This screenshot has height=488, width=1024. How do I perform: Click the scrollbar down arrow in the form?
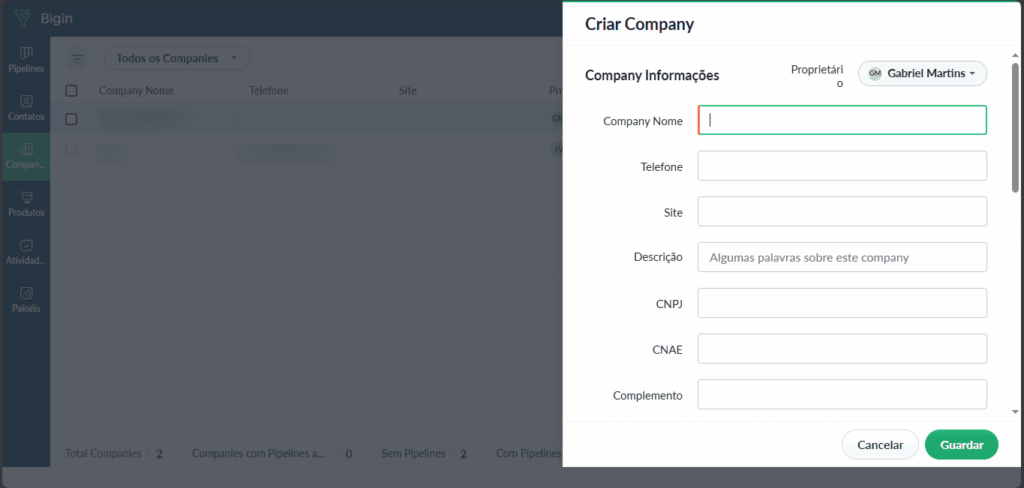point(1016,411)
